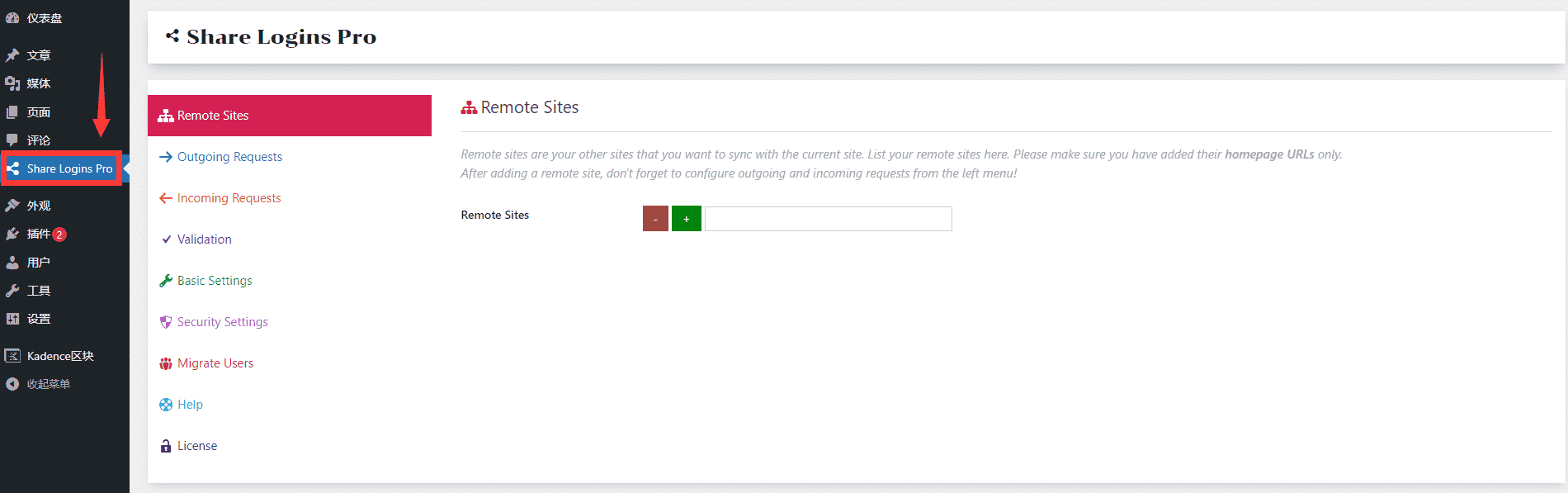Click the right arrow icon for Outgoing Requests
Image resolution: width=1568 pixels, height=493 pixels.
click(166, 157)
